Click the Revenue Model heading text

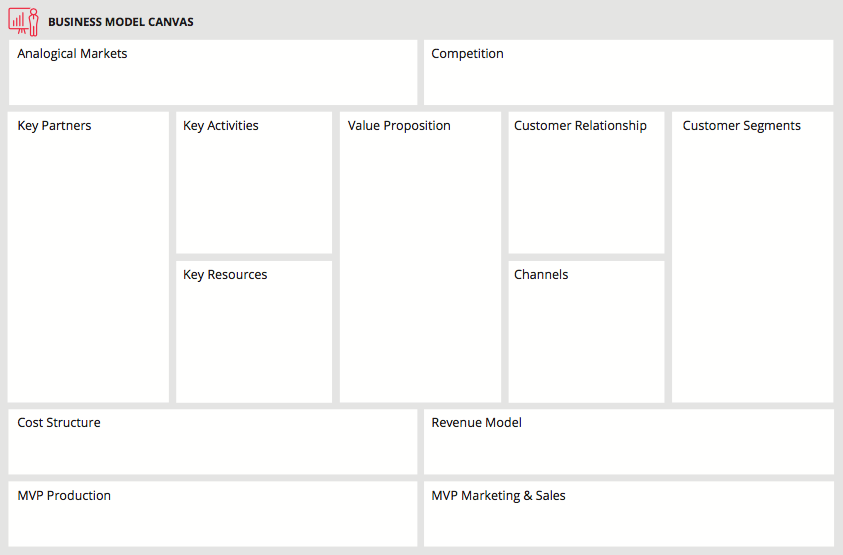coord(476,423)
